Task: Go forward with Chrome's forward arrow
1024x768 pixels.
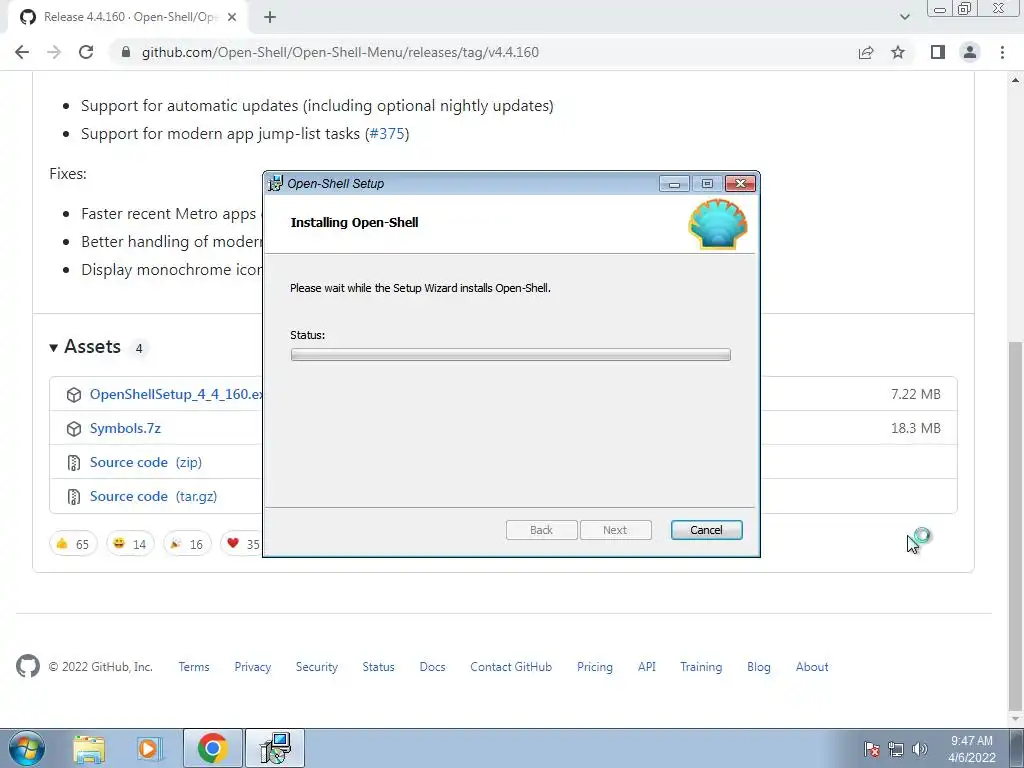Action: 54,52
